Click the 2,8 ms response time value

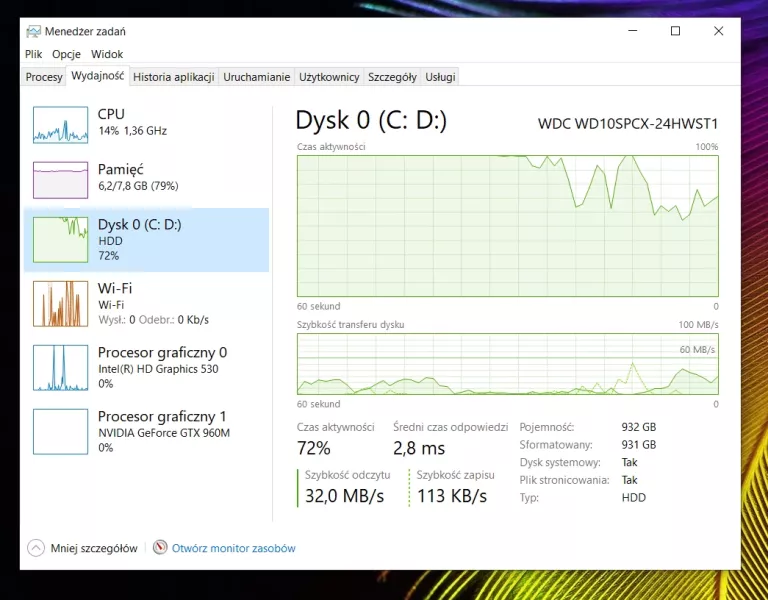(419, 448)
